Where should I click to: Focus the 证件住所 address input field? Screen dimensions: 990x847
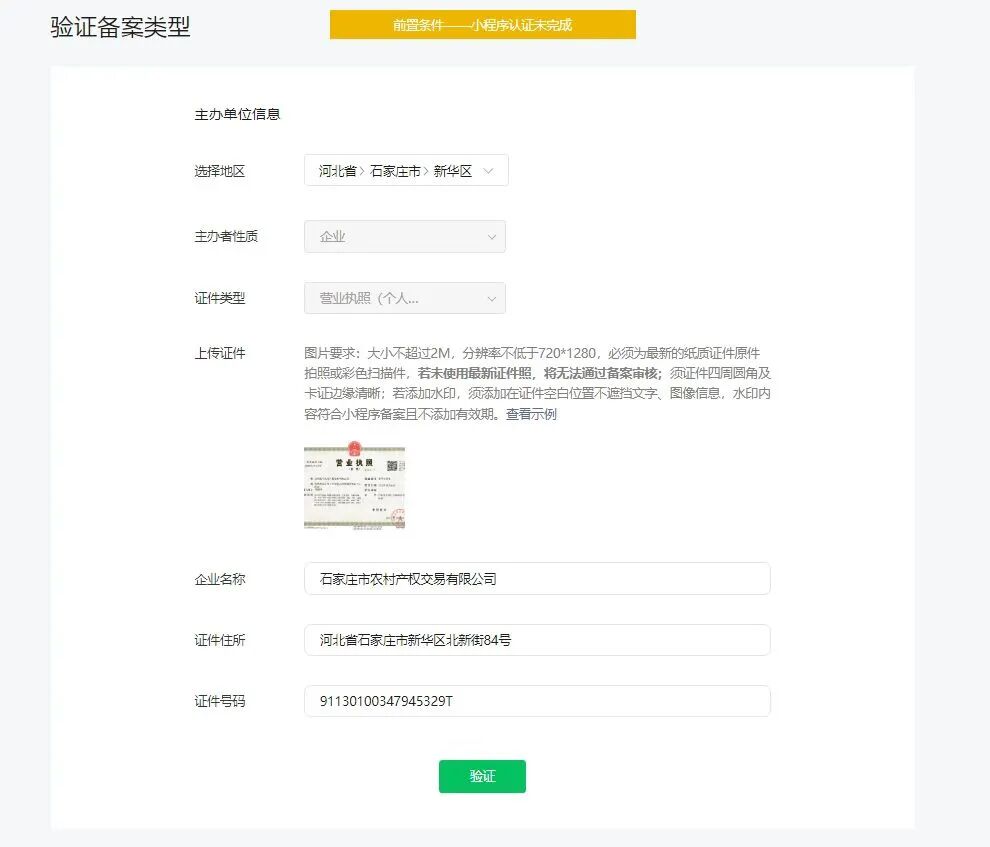tap(537, 640)
